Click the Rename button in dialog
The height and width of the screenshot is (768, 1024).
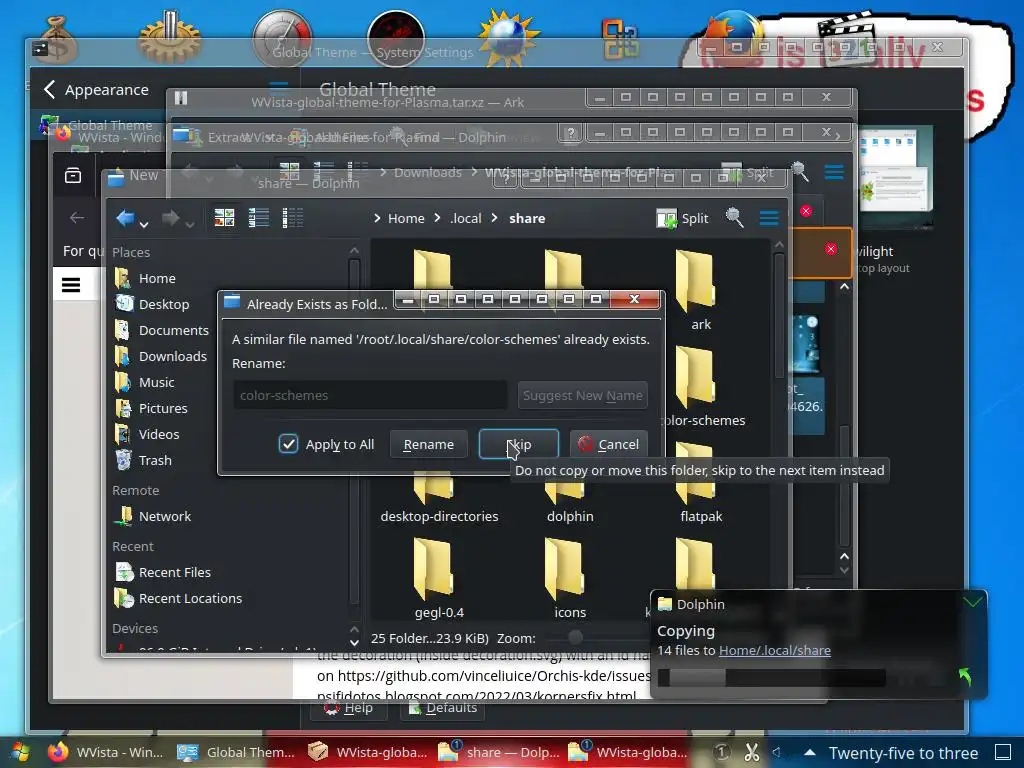[x=428, y=444]
